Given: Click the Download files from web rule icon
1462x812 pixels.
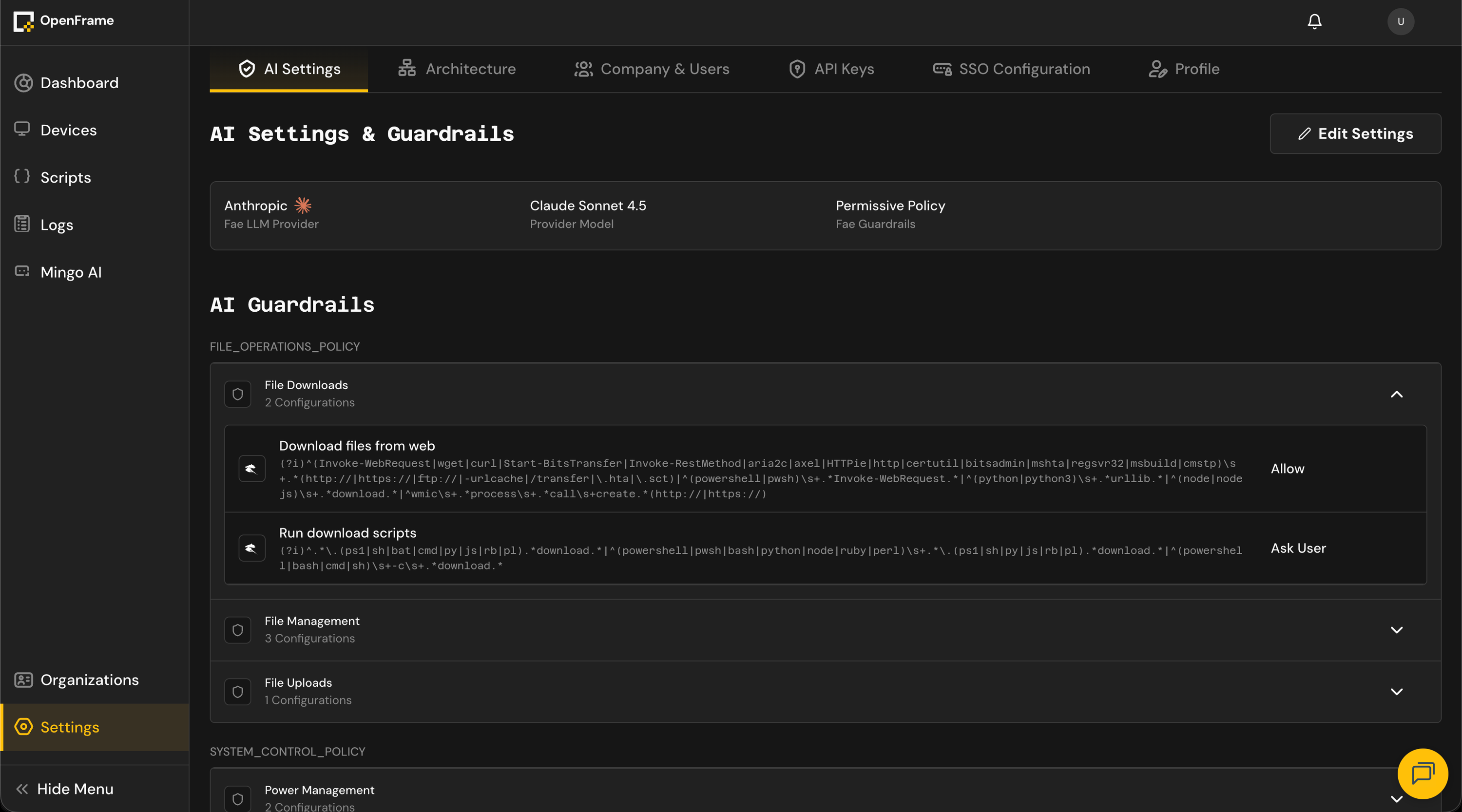Looking at the screenshot, I should 252,469.
